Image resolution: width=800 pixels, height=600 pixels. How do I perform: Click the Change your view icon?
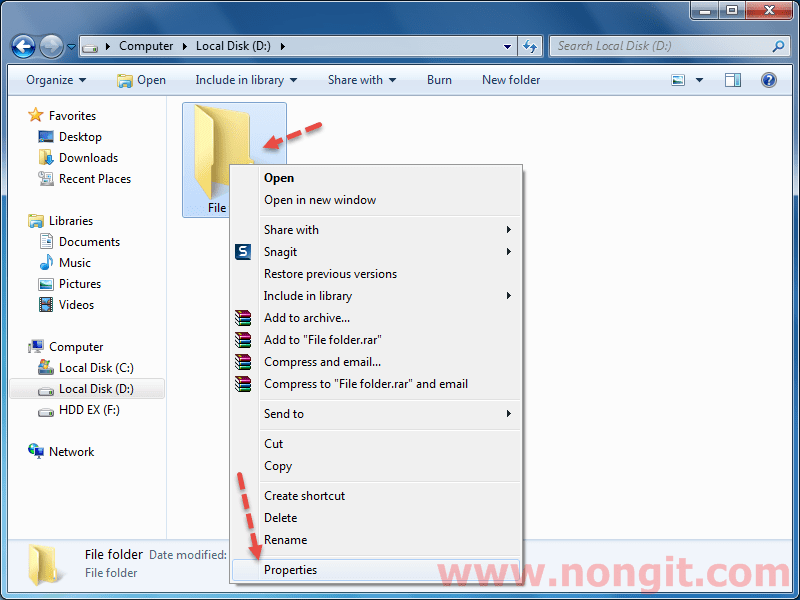(x=678, y=80)
